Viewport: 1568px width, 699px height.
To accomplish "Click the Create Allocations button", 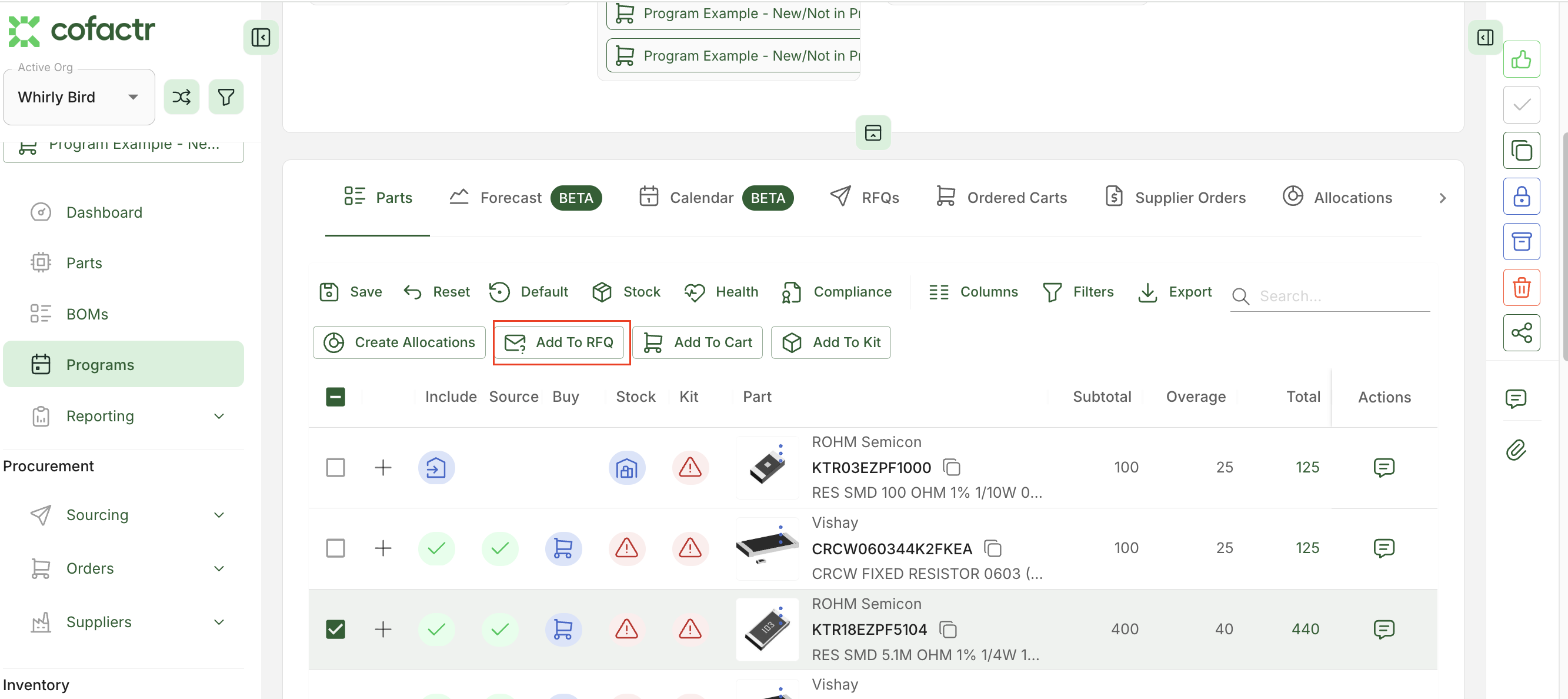I will [399, 343].
